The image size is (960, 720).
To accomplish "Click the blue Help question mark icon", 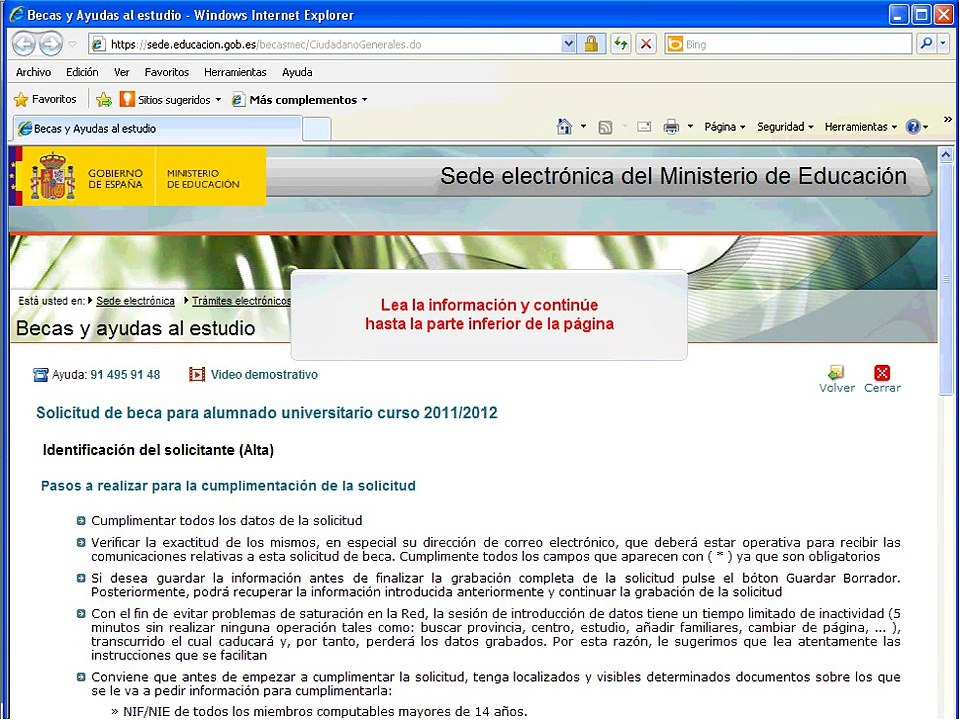I will point(913,127).
